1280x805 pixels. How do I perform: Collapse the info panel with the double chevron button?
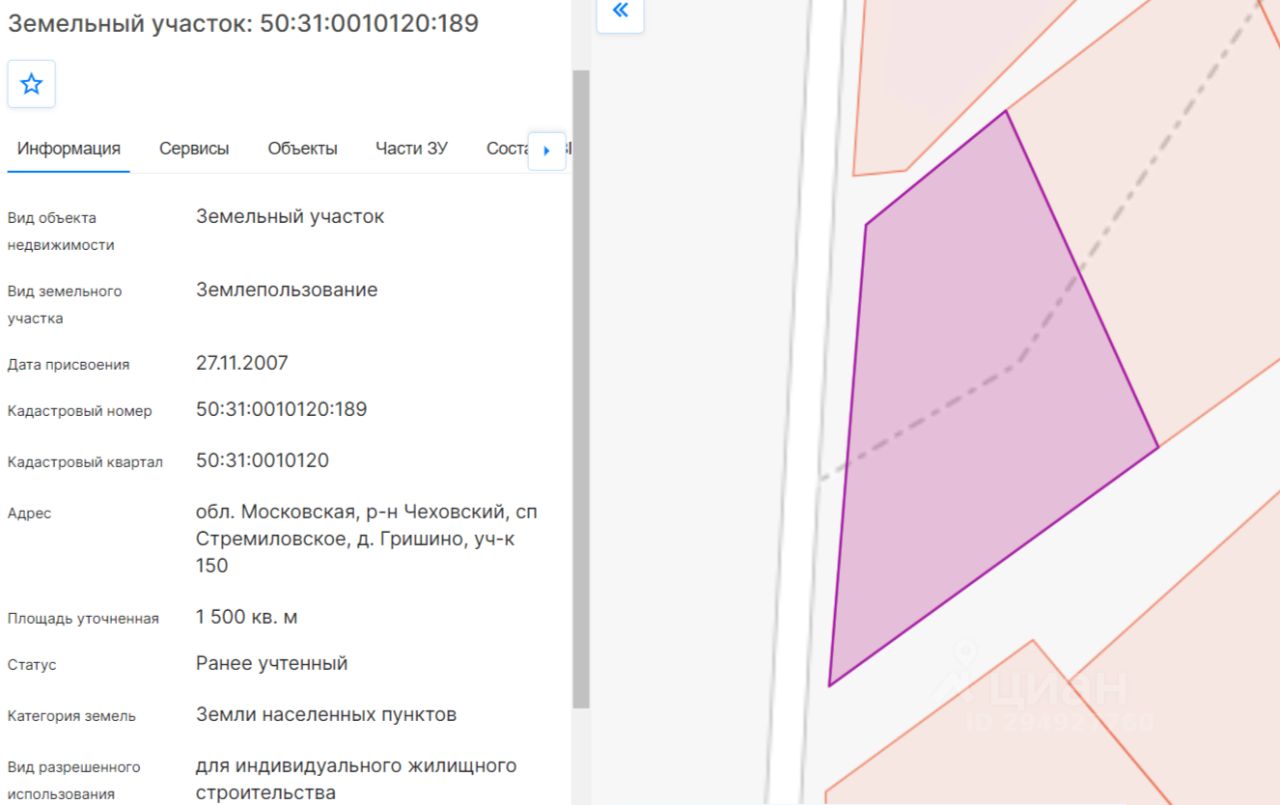coord(620,12)
